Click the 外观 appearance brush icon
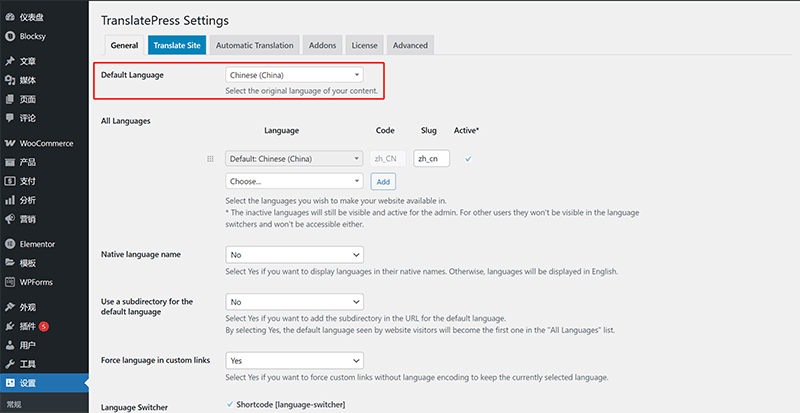 click(10, 307)
